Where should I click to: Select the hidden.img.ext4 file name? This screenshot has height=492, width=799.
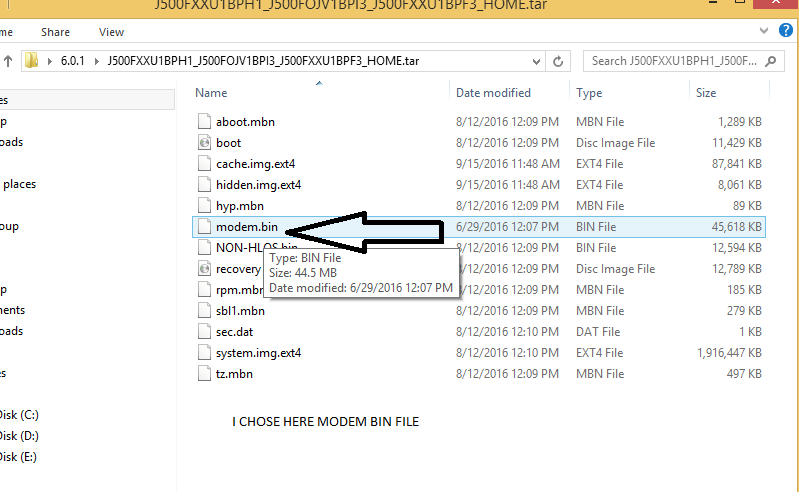[258, 185]
